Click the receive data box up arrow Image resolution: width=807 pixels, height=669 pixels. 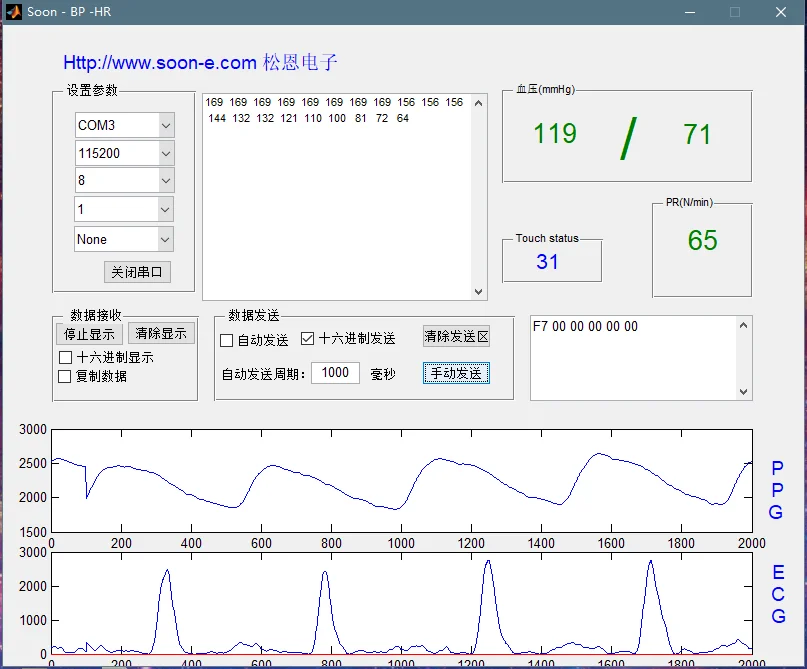(478, 103)
